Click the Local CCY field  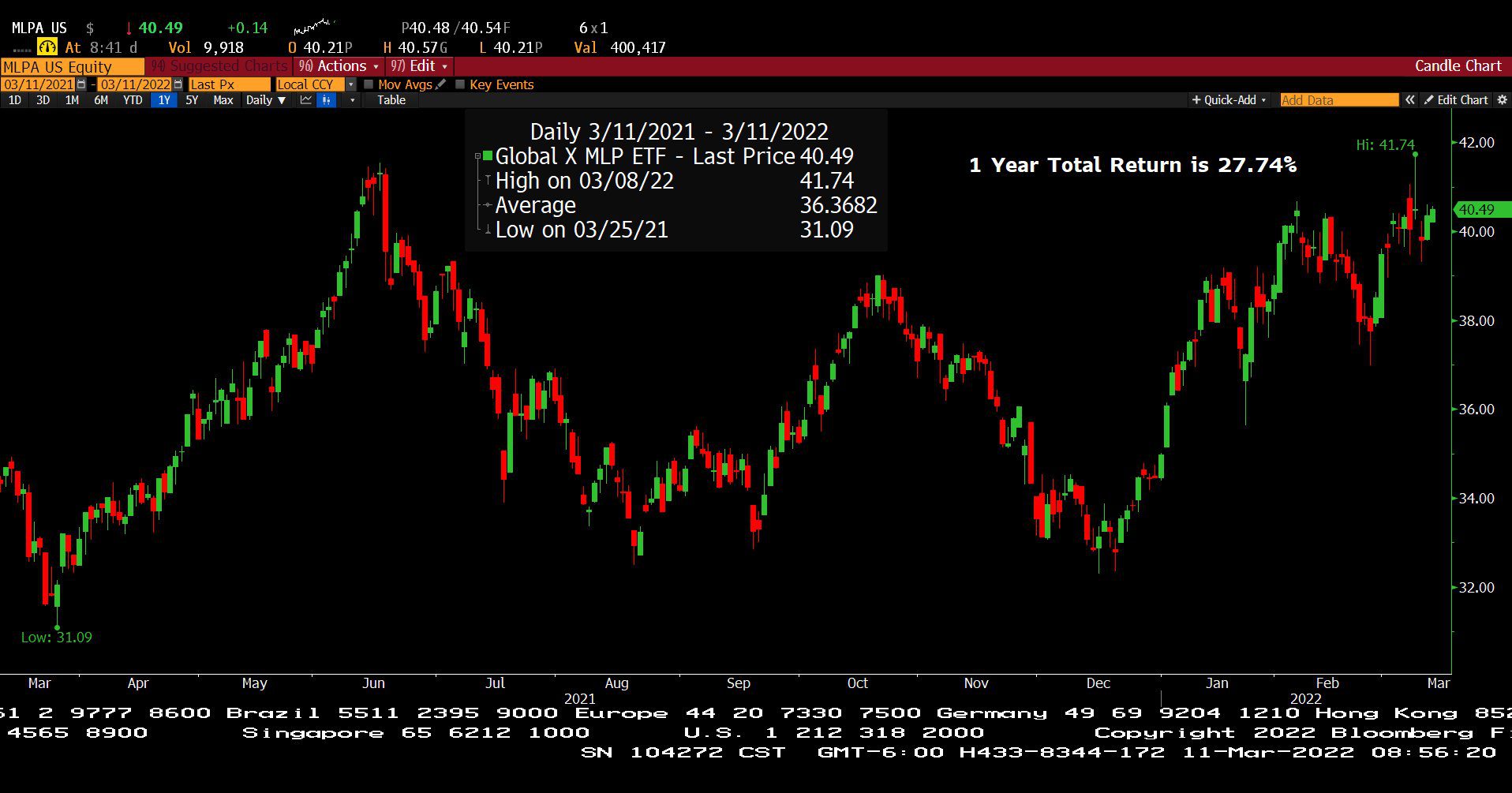(x=310, y=84)
